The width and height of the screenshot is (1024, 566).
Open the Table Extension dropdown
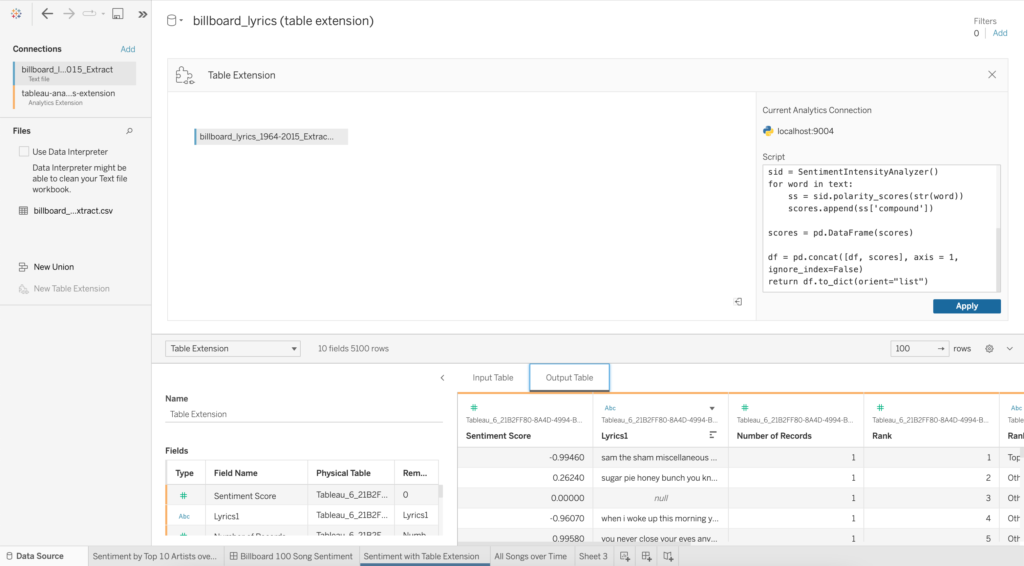233,349
